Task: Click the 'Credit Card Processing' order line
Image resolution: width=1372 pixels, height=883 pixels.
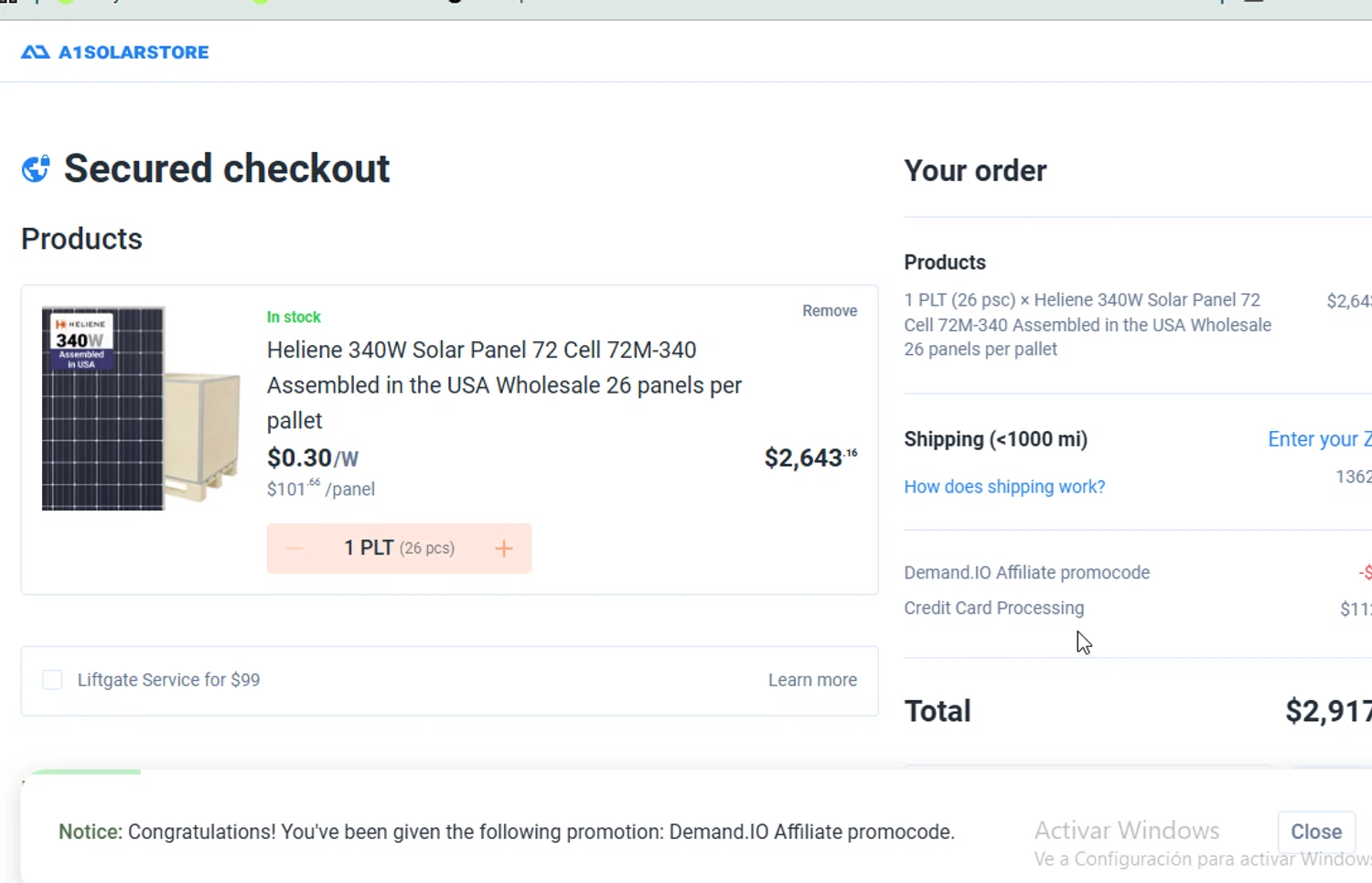Action: coord(994,608)
